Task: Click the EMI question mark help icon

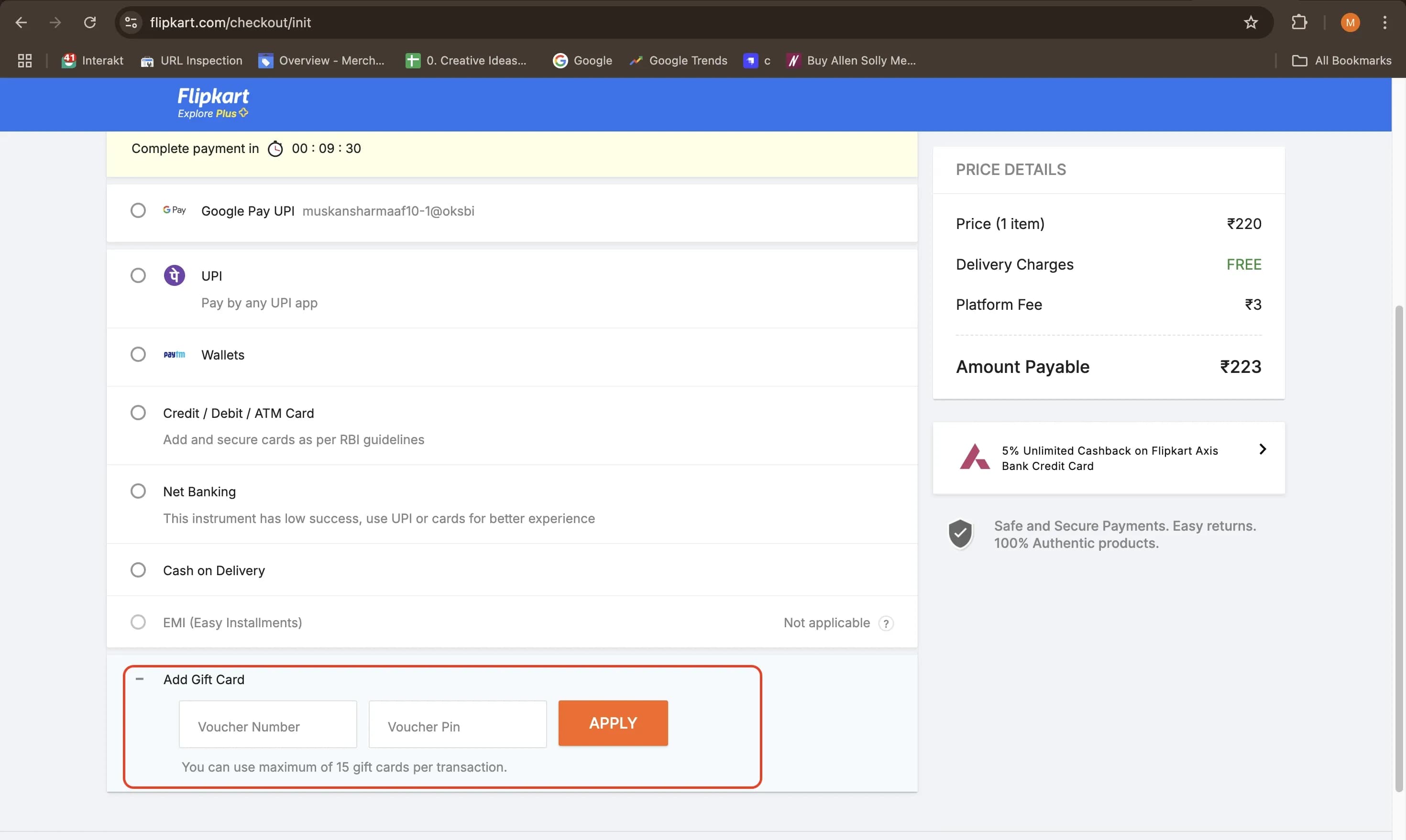Action: pyautogui.click(x=886, y=622)
